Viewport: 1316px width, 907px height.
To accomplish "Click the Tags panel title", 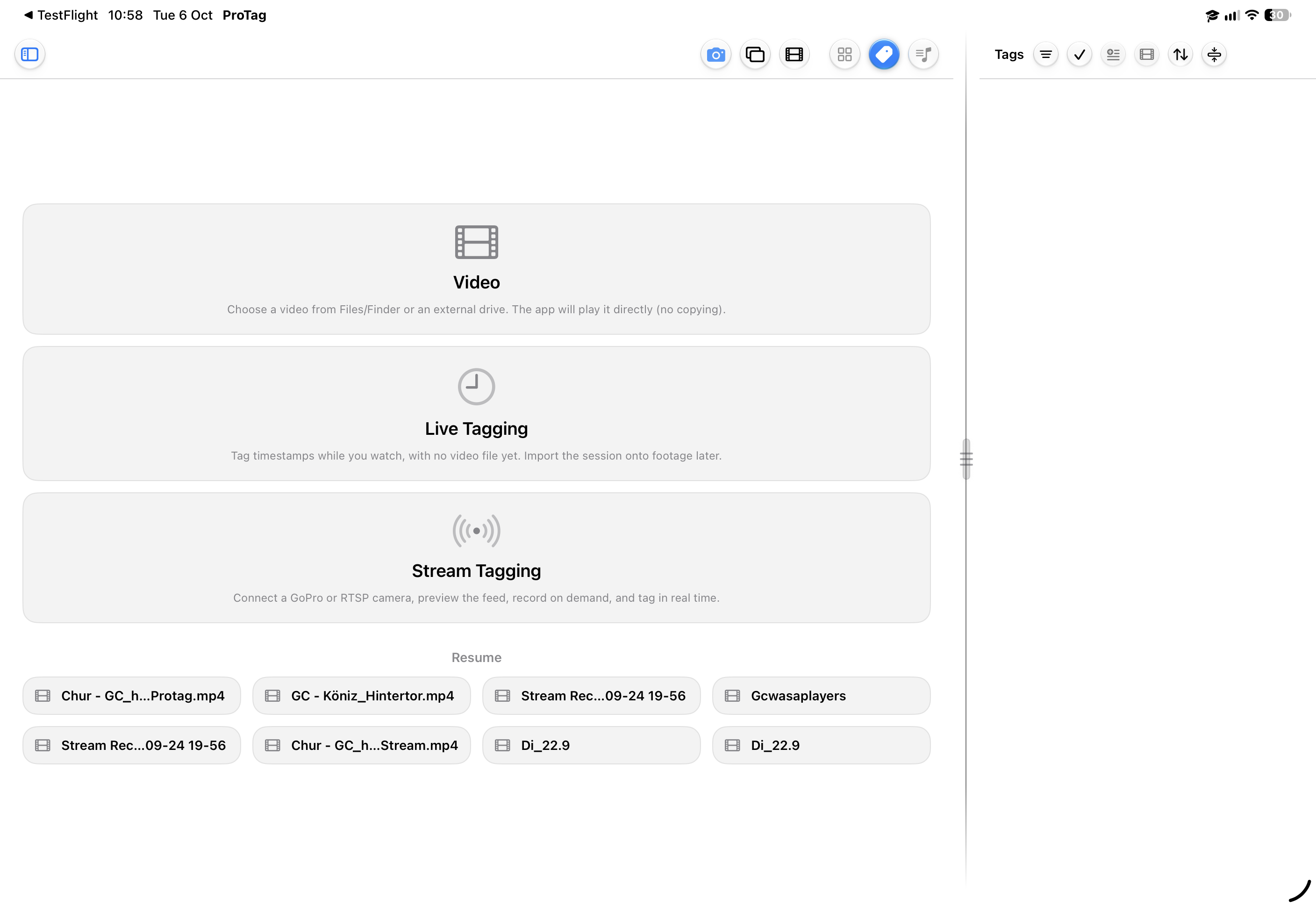I will pos(1008,55).
